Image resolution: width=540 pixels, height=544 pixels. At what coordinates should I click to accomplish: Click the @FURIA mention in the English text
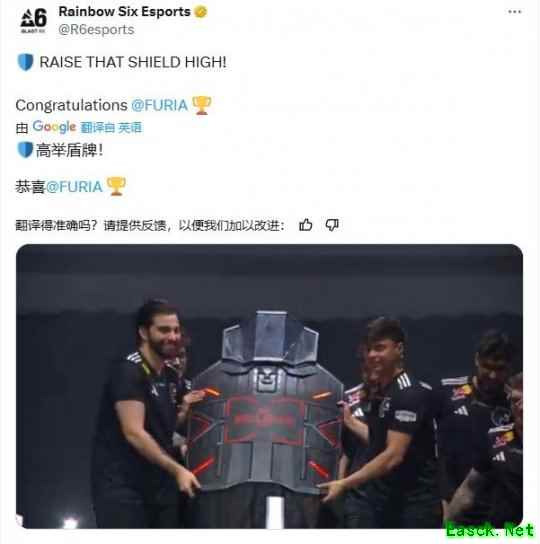[x=159, y=105]
